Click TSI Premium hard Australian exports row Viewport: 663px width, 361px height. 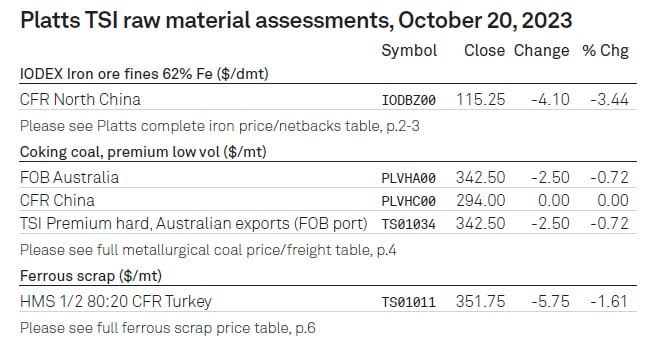pos(328,223)
